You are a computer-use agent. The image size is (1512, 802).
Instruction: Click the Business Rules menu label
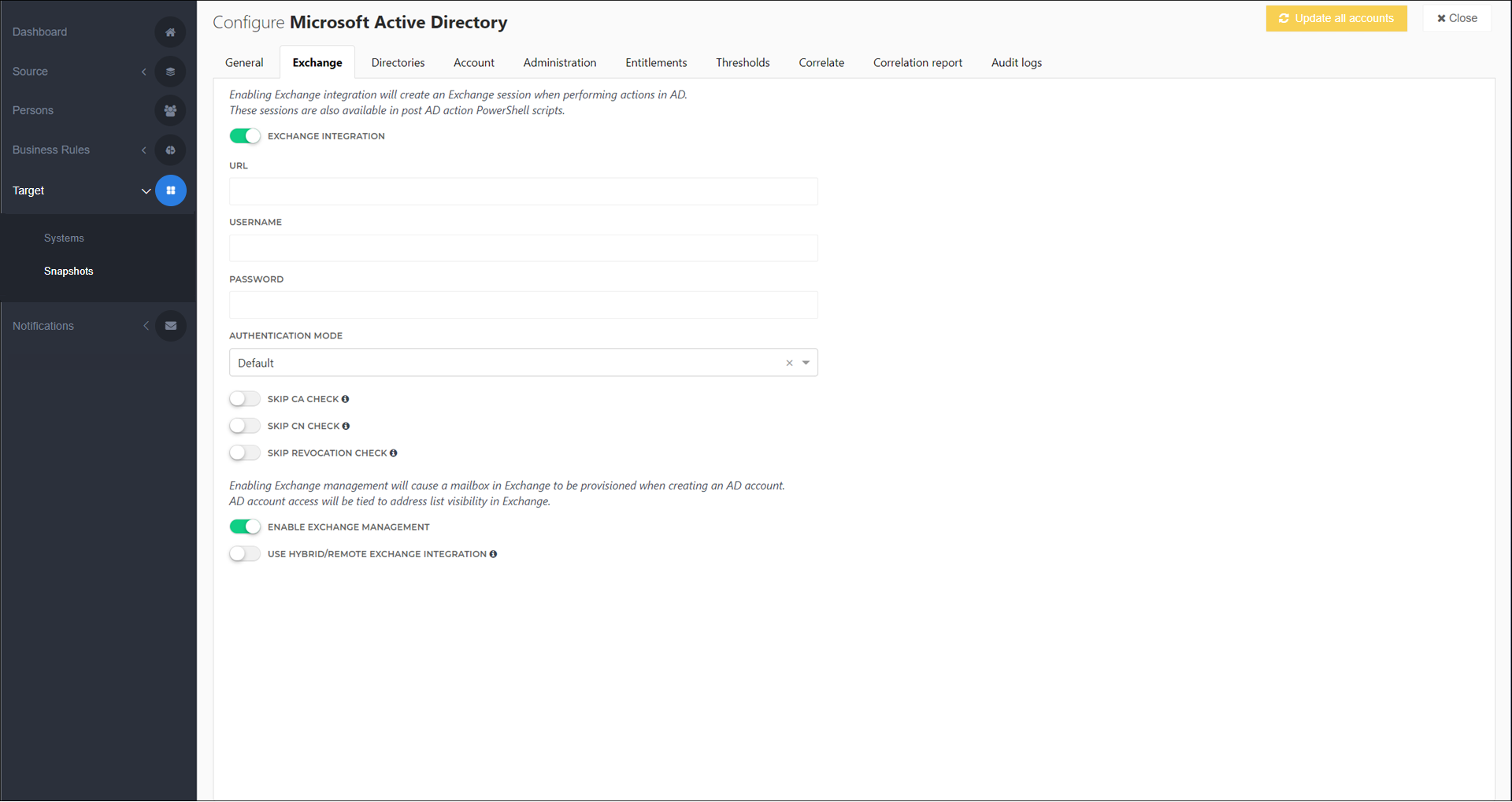point(51,150)
